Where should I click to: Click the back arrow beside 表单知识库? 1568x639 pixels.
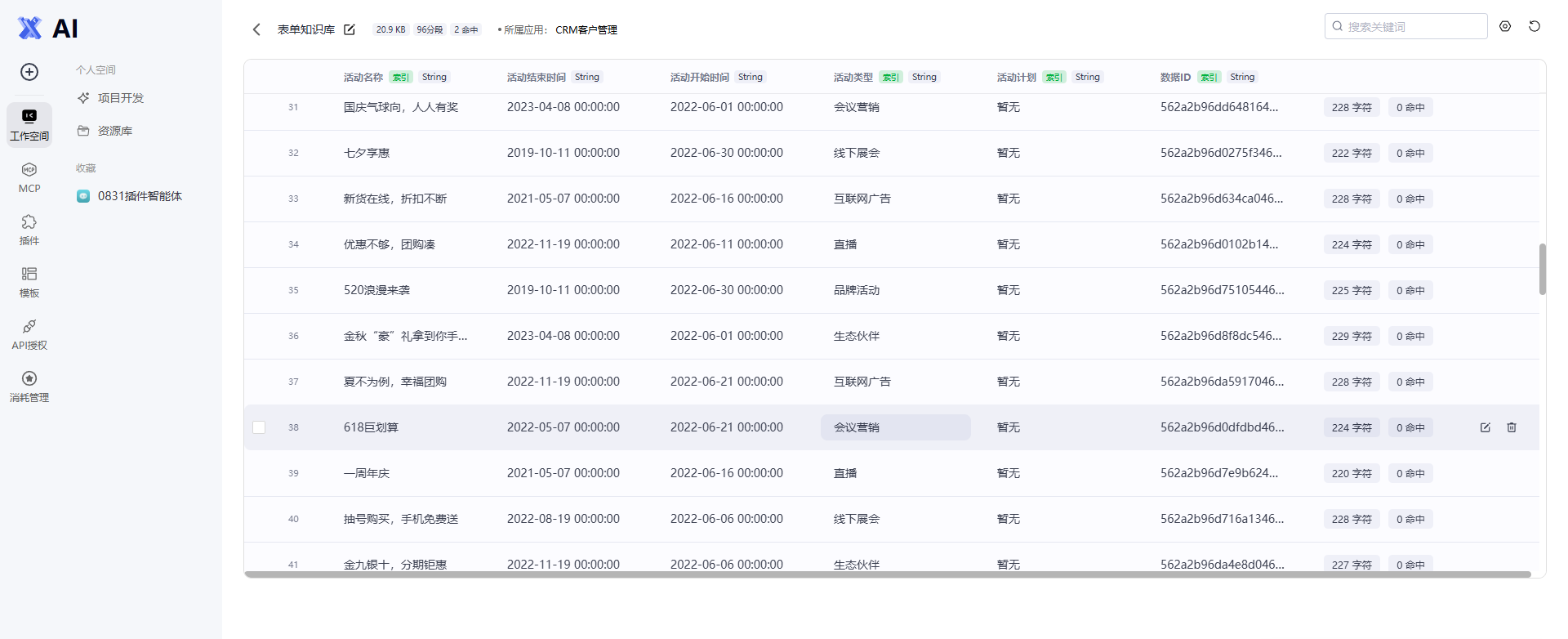[256, 29]
